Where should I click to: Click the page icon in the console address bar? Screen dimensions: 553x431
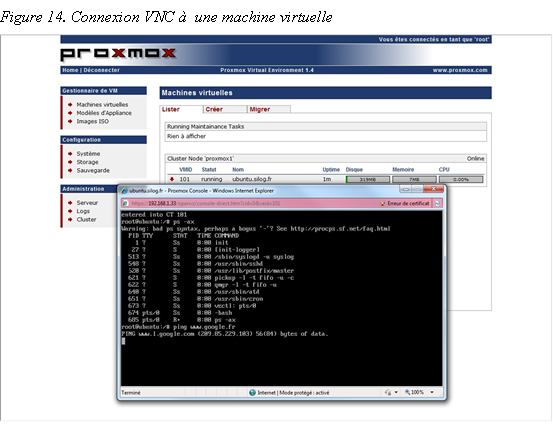click(125, 204)
